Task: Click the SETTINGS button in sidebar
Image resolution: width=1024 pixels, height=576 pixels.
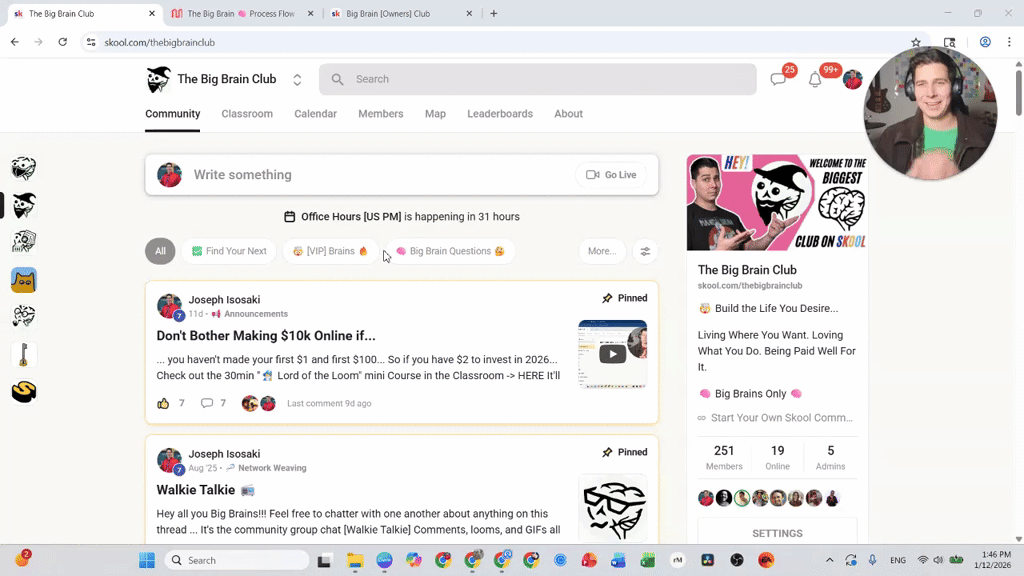Action: (x=777, y=534)
